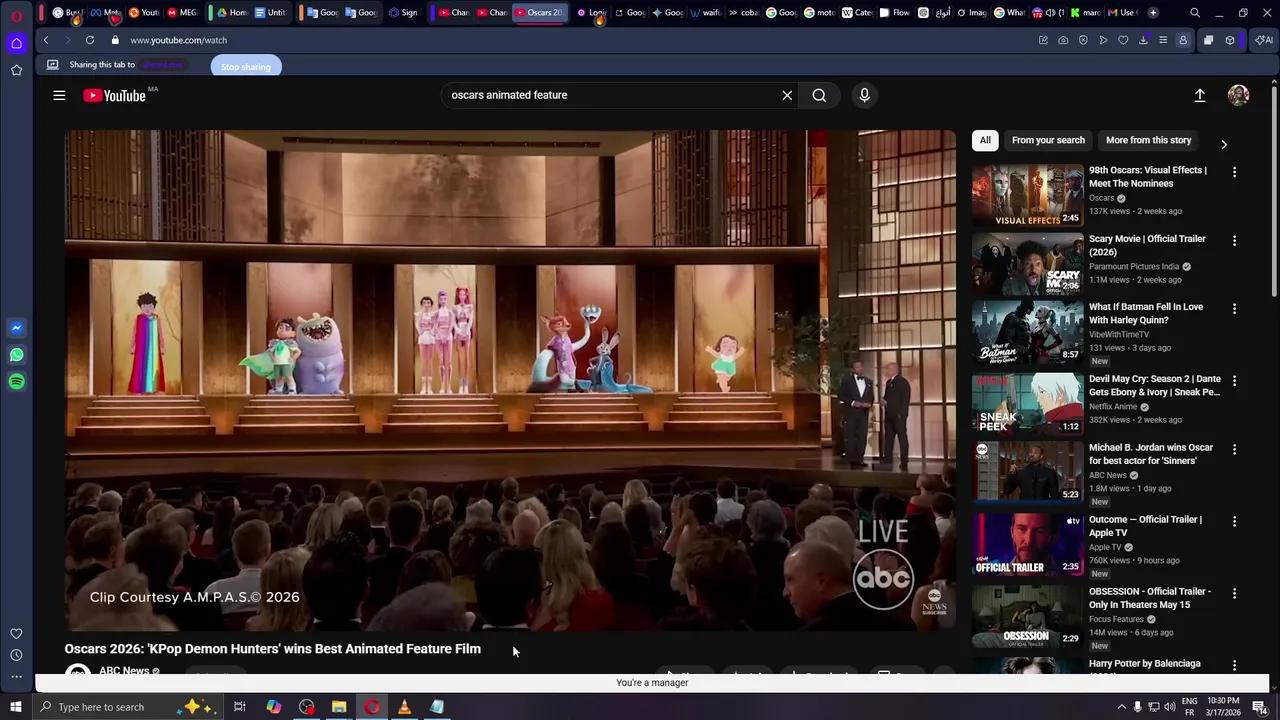Open the taskbar search box
This screenshot has width=1280, height=720.
pos(127,707)
